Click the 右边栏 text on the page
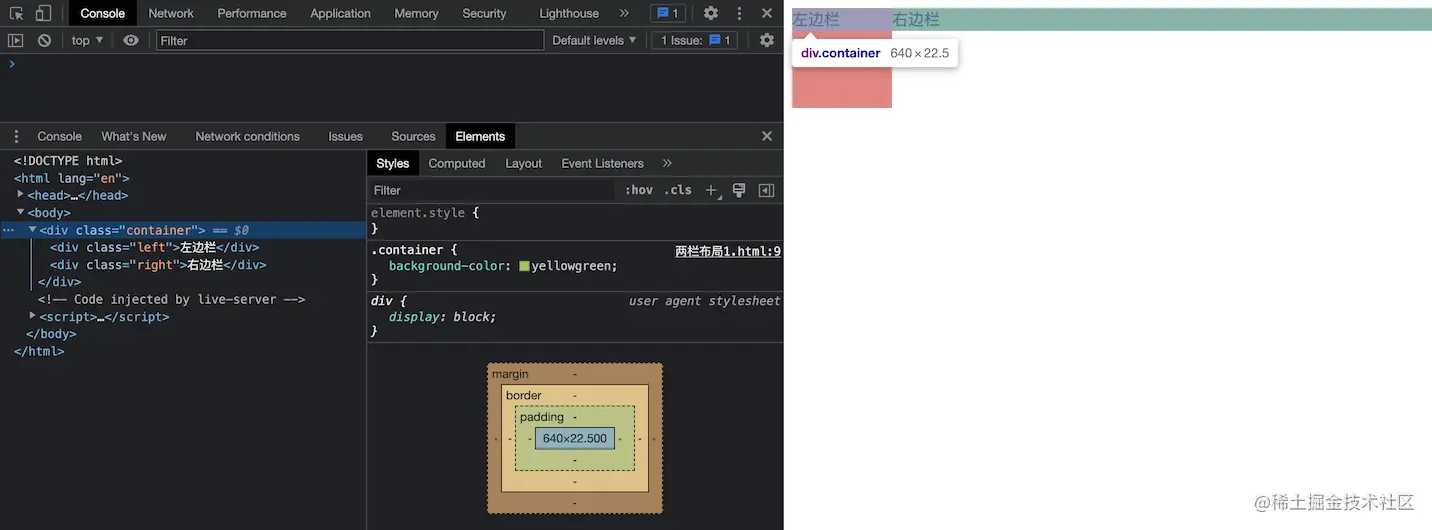This screenshot has height=530, width=1432. click(916, 19)
